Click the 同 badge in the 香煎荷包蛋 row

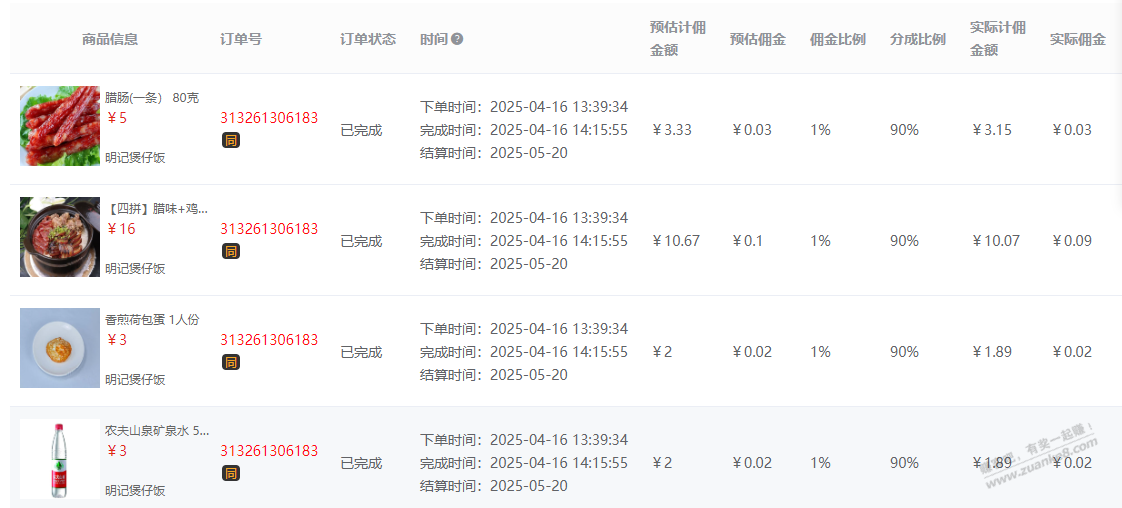click(x=230, y=362)
